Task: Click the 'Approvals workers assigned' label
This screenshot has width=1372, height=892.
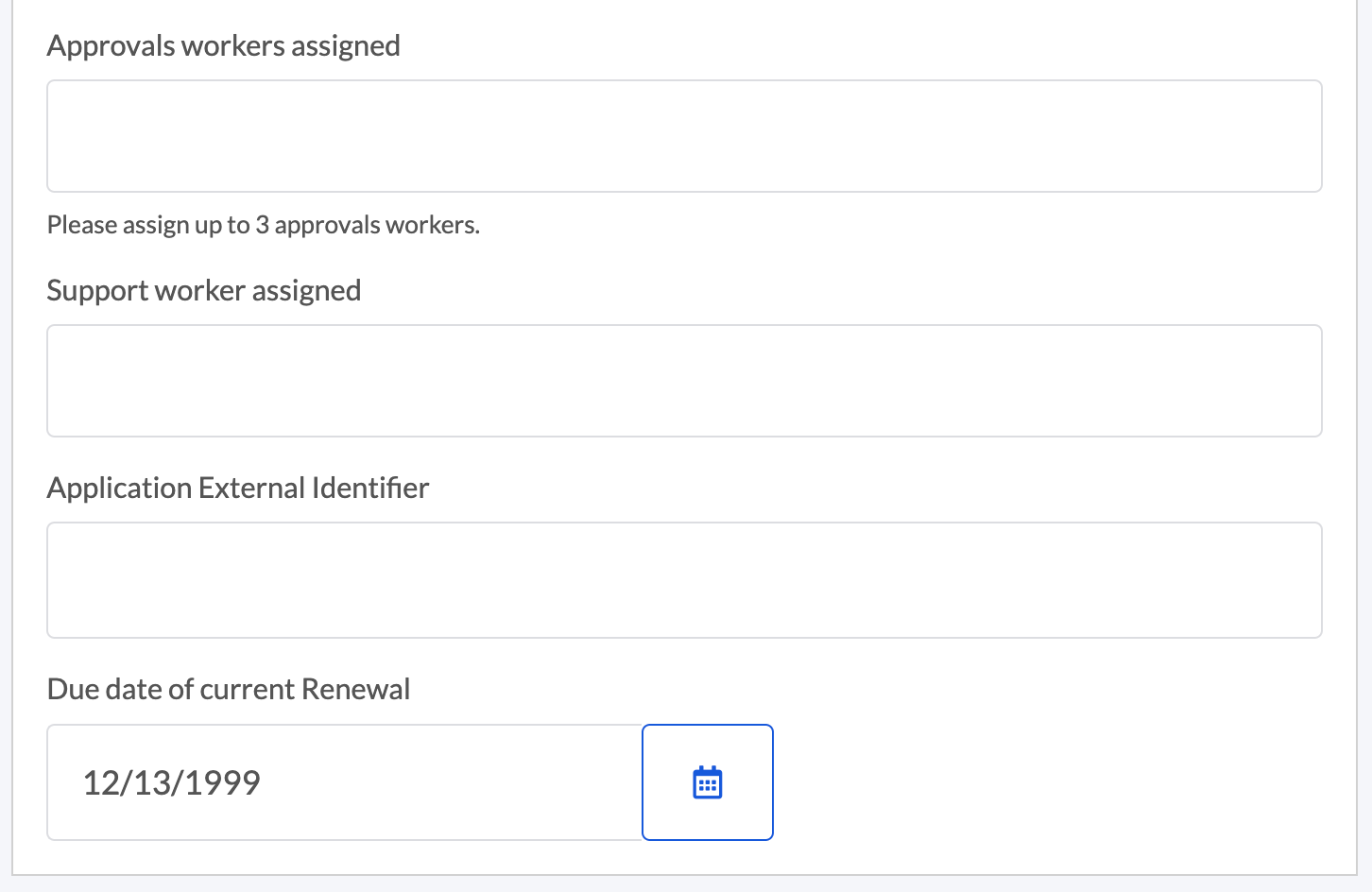Action: tap(224, 45)
